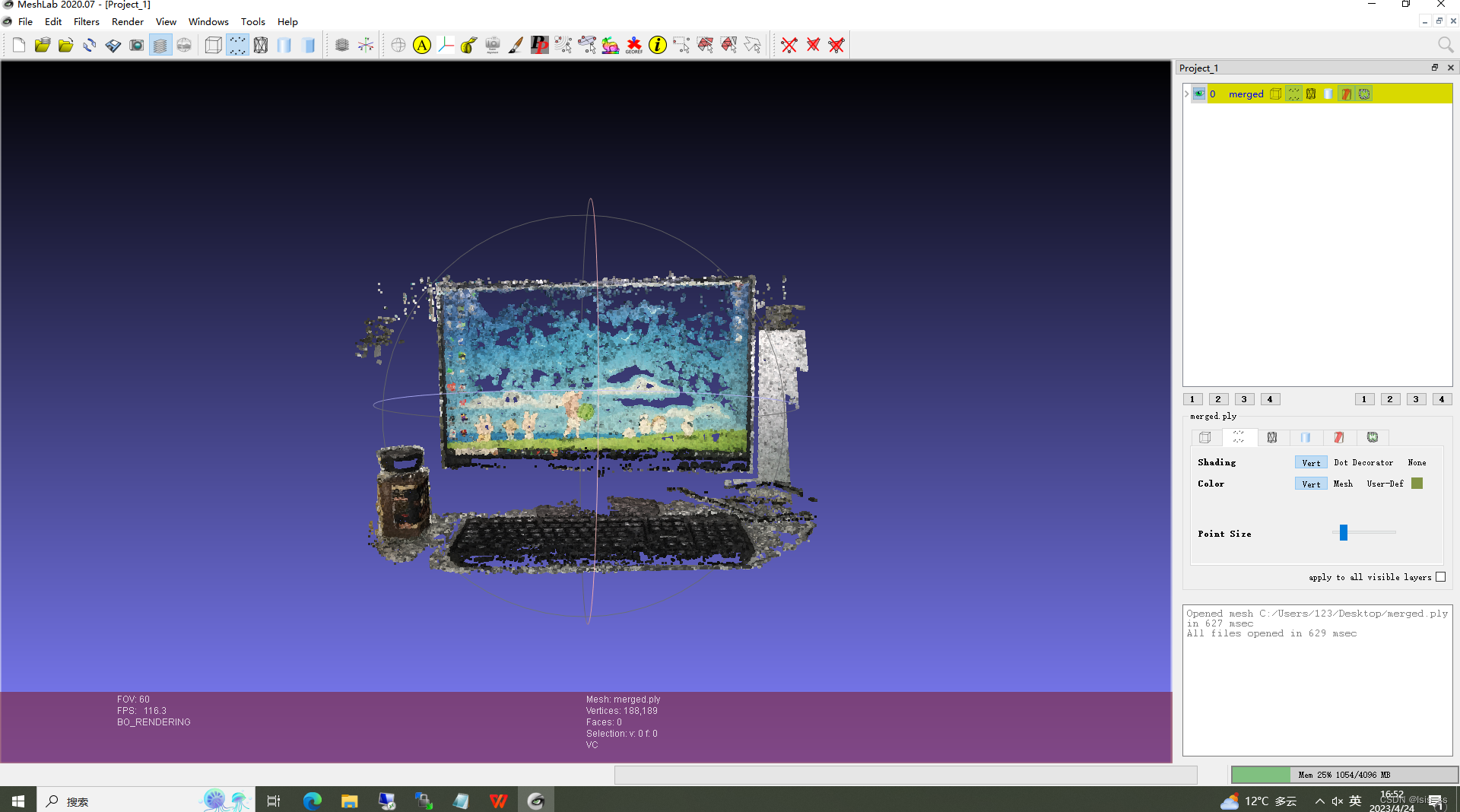The image size is (1460, 812).
Task: Click the search magnifier icon in toolbar
Action: coord(1446,46)
